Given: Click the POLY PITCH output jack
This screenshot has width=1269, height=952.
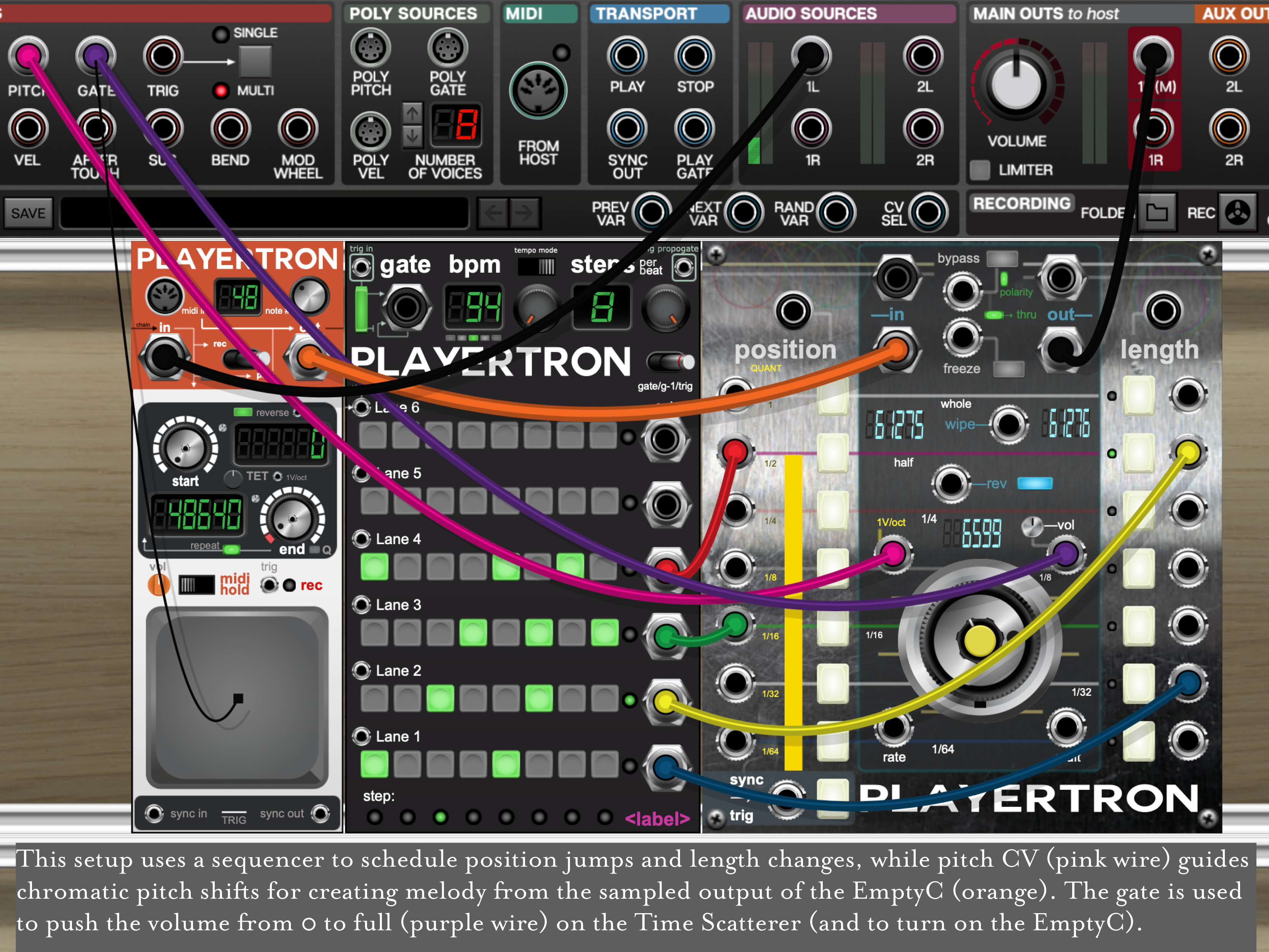Looking at the screenshot, I should 370,48.
